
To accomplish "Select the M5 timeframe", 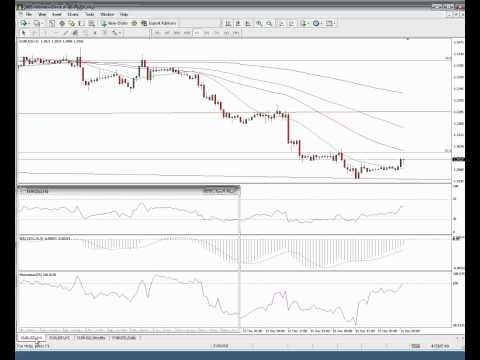I will (167, 33).
